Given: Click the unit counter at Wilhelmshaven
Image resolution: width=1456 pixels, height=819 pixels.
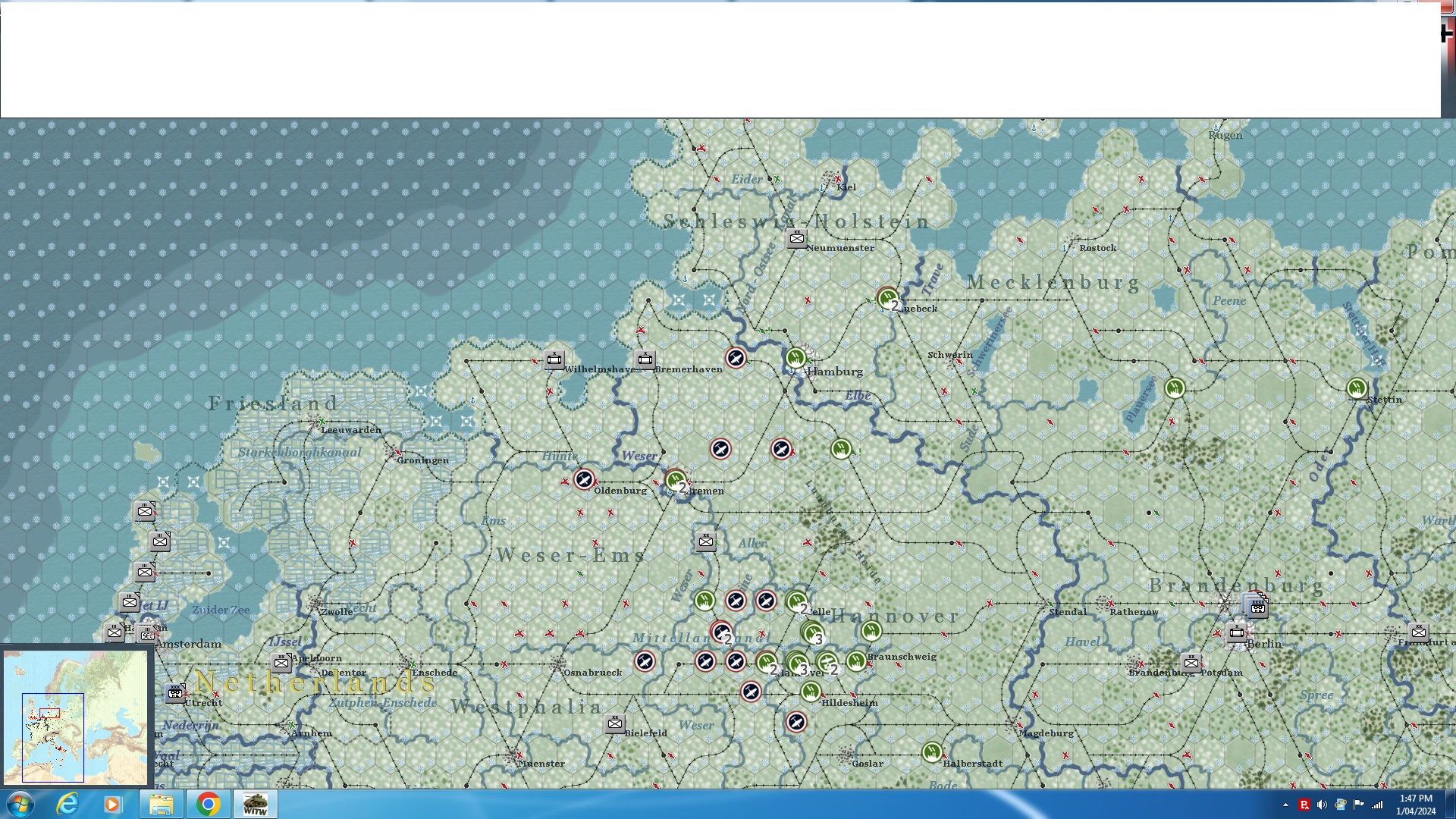Looking at the screenshot, I should tap(554, 359).
